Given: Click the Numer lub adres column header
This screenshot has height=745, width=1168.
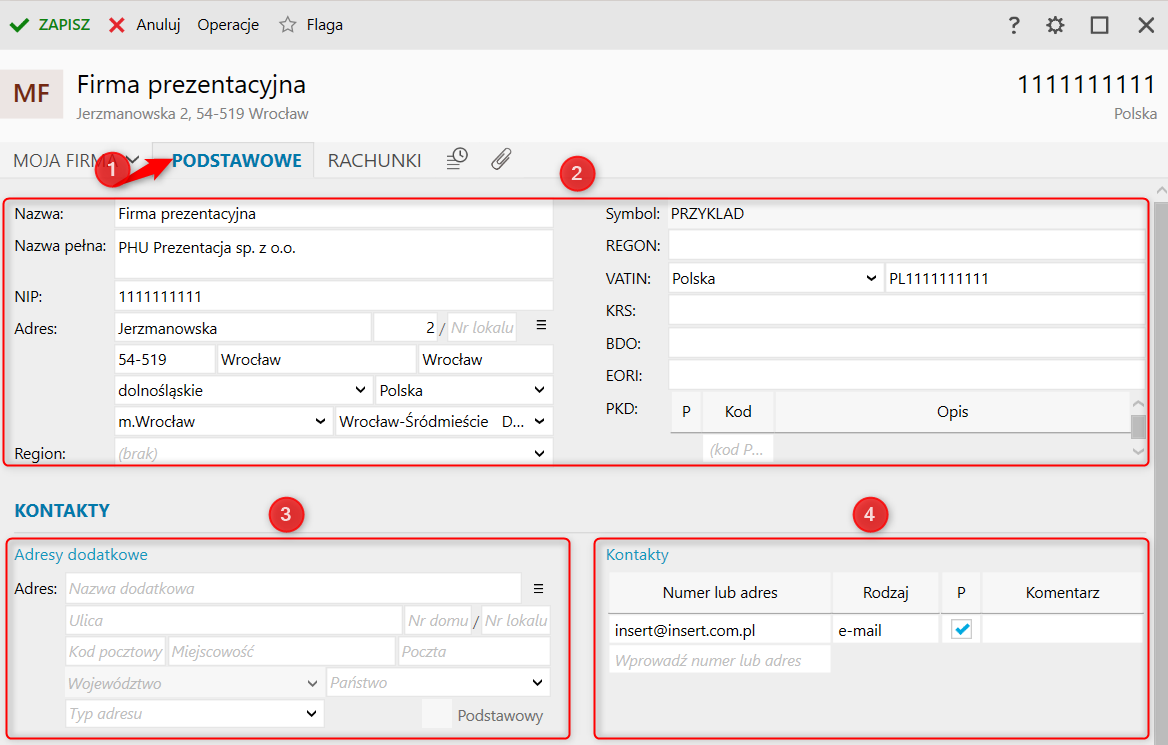Looking at the screenshot, I should [x=720, y=592].
